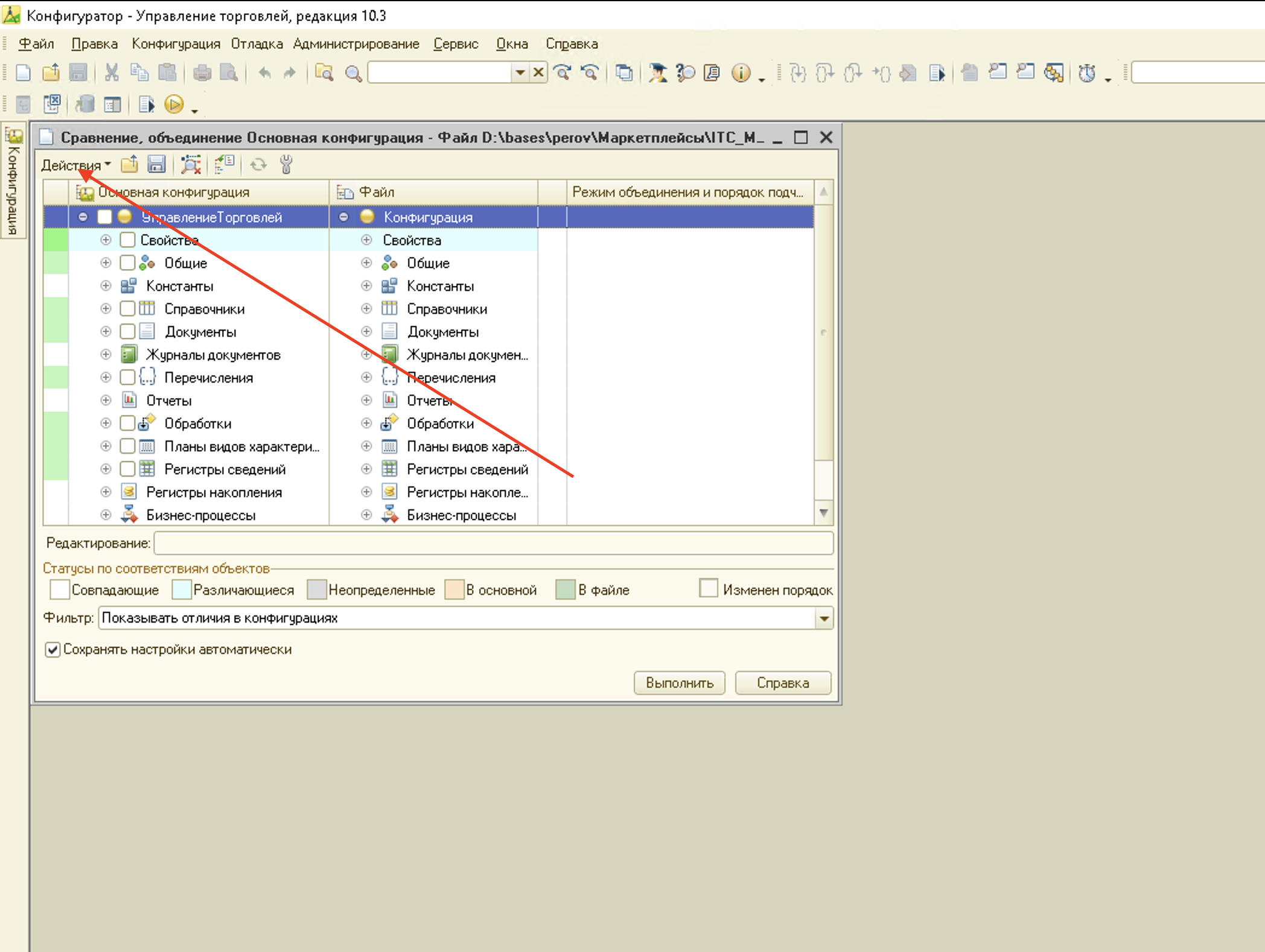The height and width of the screenshot is (952, 1265).
Task: Click the Print icon in main toolbar
Action: pos(202,73)
